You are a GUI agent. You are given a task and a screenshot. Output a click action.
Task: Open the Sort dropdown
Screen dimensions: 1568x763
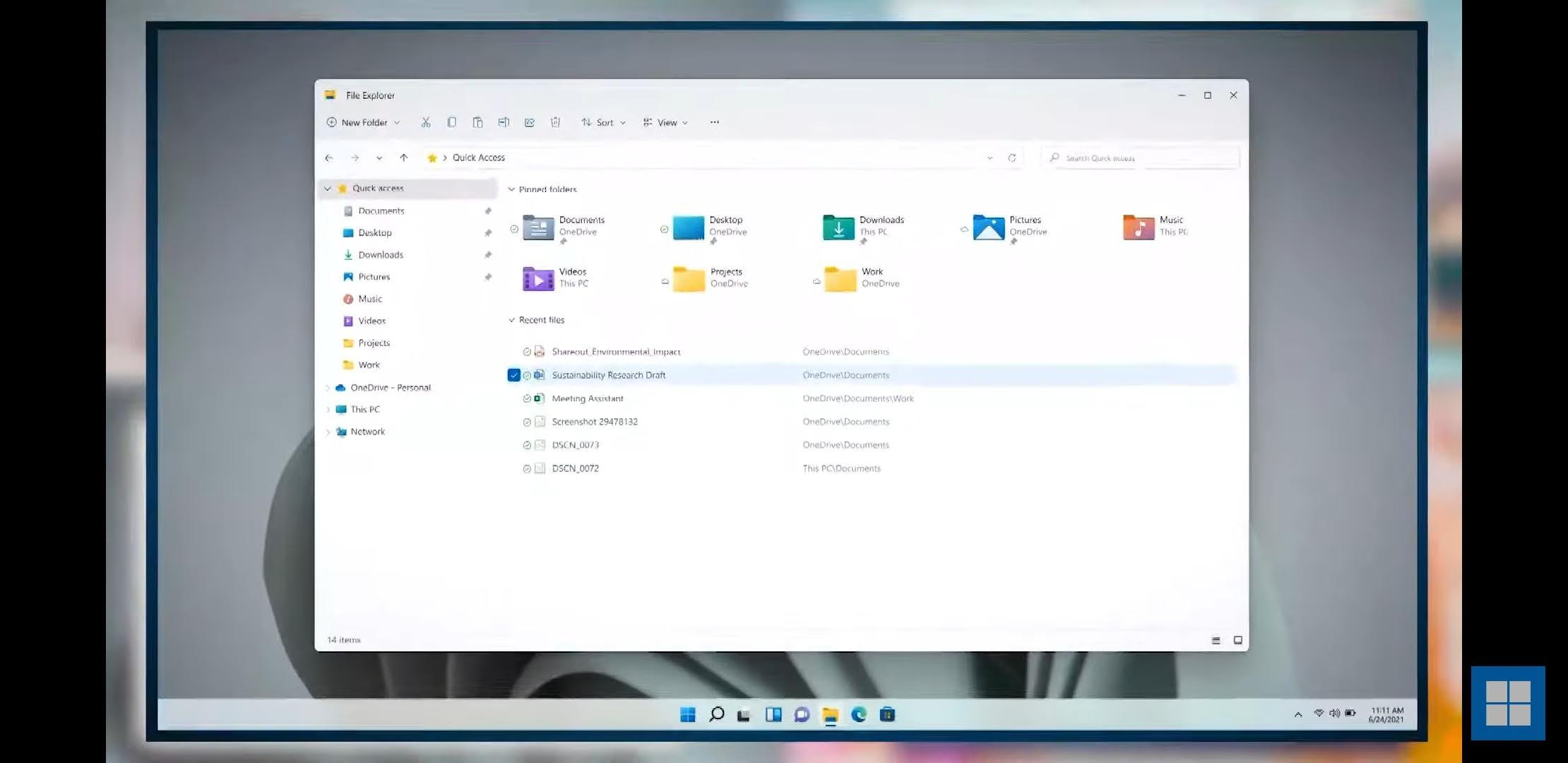pyautogui.click(x=602, y=122)
